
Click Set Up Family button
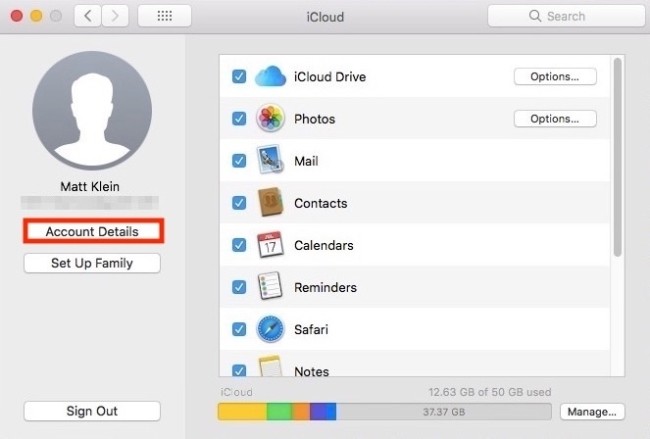92,263
